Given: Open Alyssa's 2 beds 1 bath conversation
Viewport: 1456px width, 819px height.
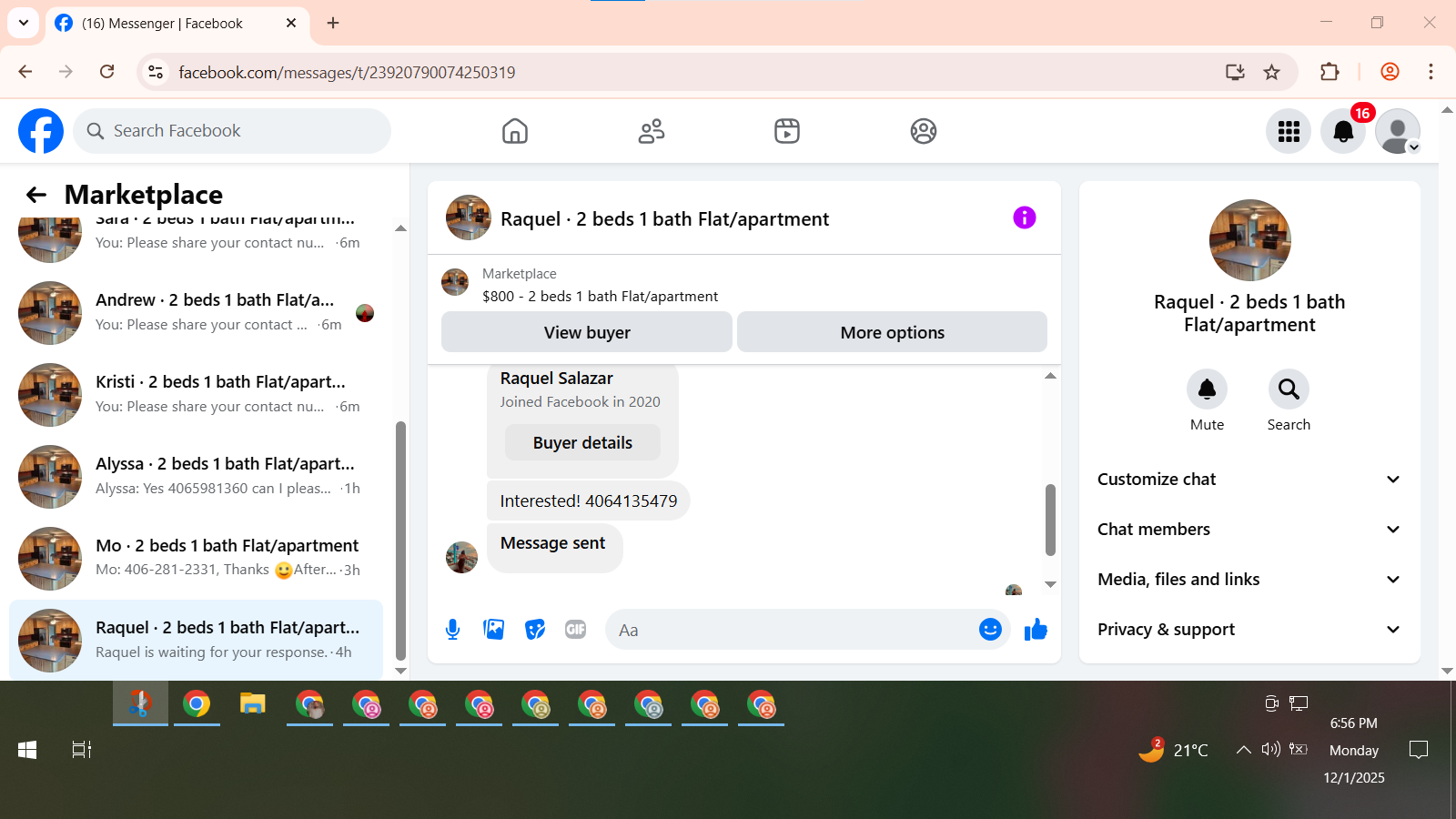Looking at the screenshot, I should [196, 477].
